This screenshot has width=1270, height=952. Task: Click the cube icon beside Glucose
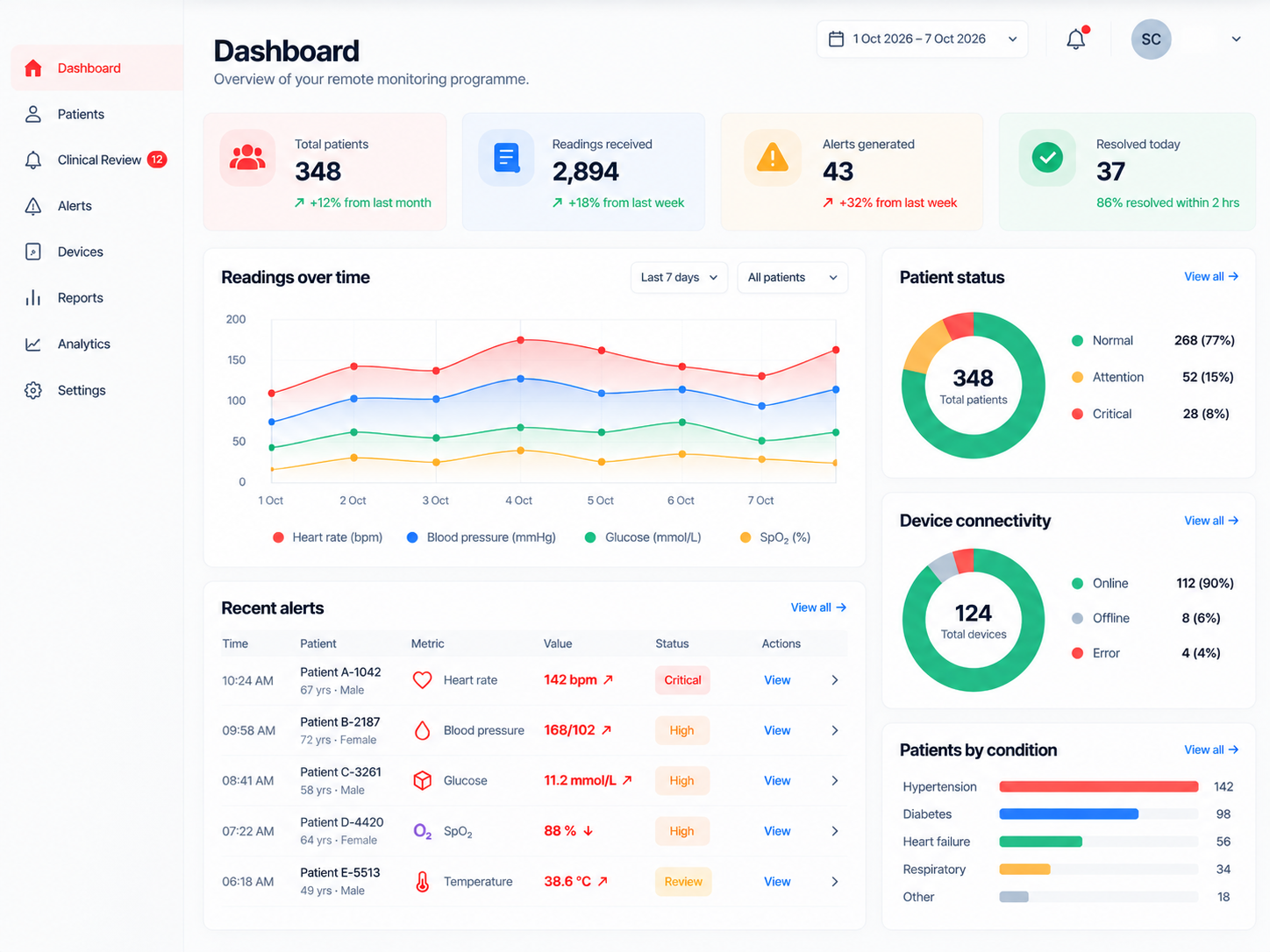(x=423, y=780)
